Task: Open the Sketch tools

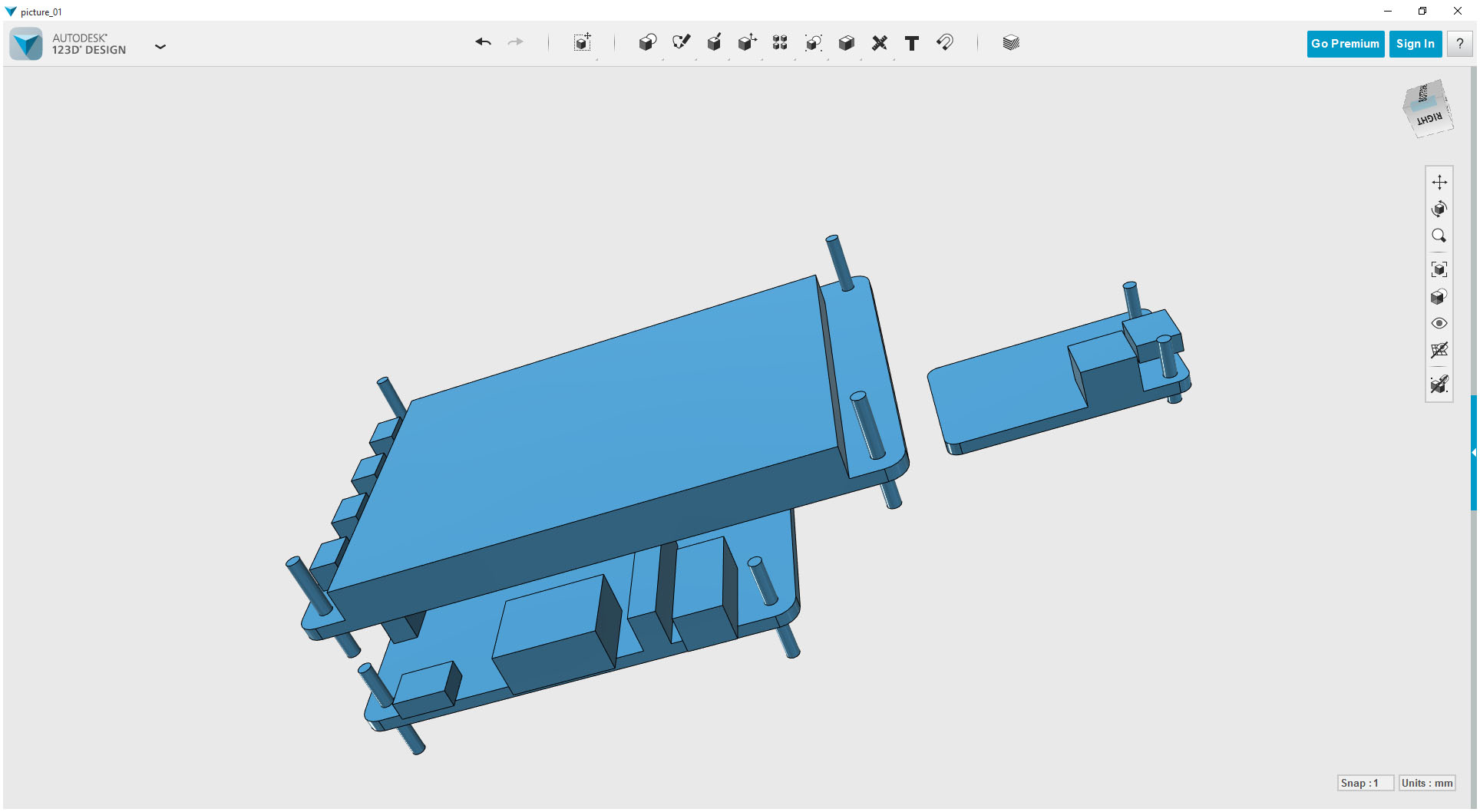Action: 681,43
